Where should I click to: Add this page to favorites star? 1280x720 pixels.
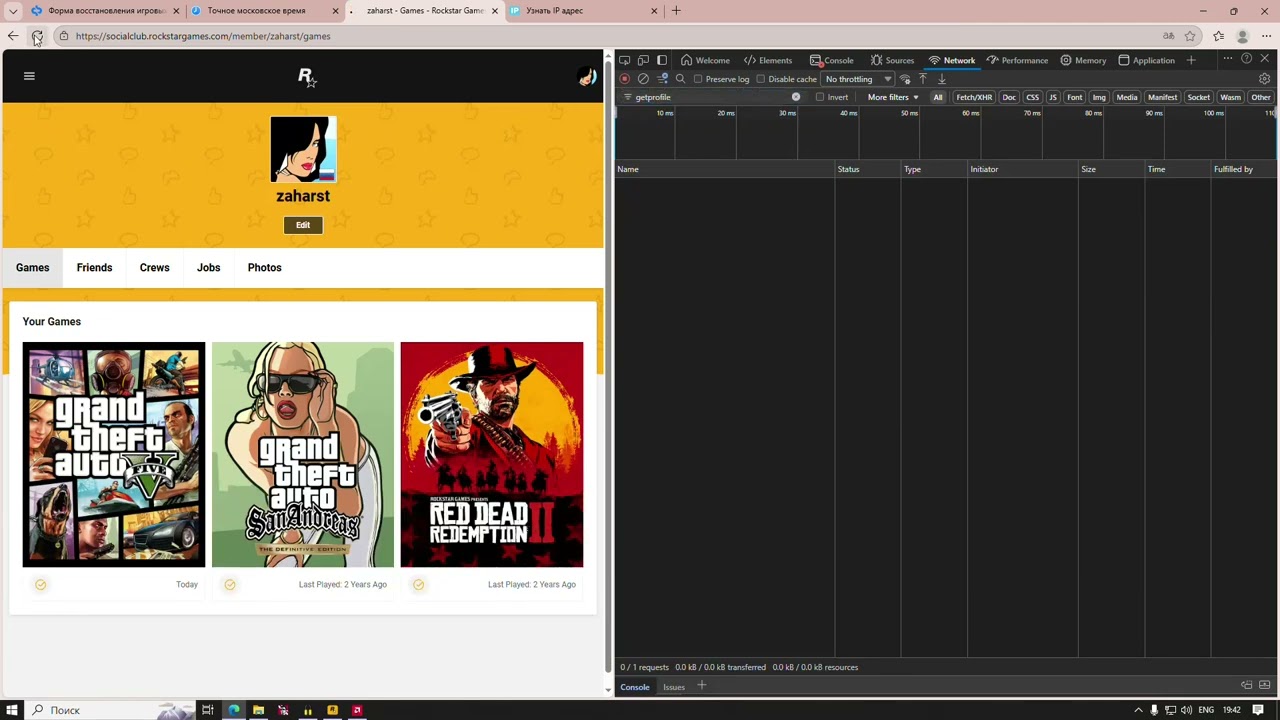(1190, 36)
